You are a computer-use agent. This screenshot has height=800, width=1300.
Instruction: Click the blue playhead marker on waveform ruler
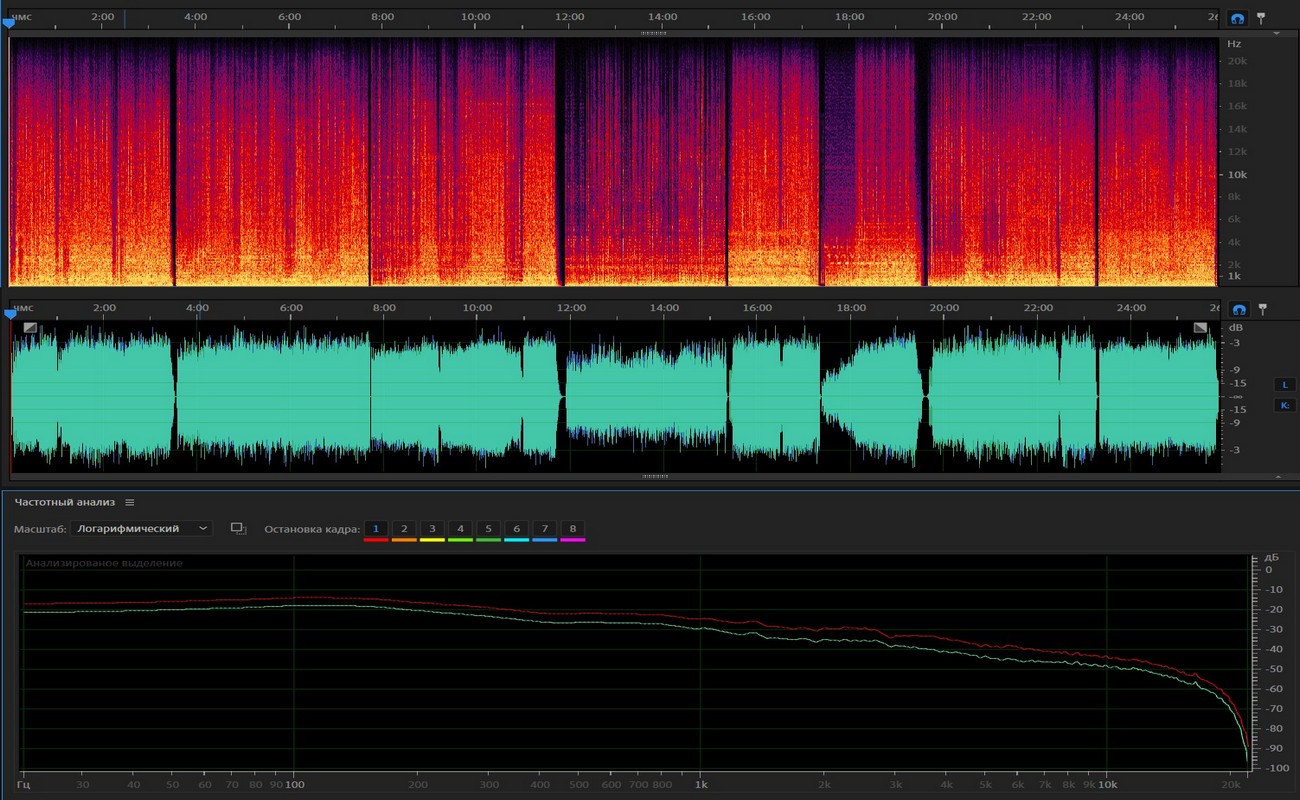(x=10, y=314)
